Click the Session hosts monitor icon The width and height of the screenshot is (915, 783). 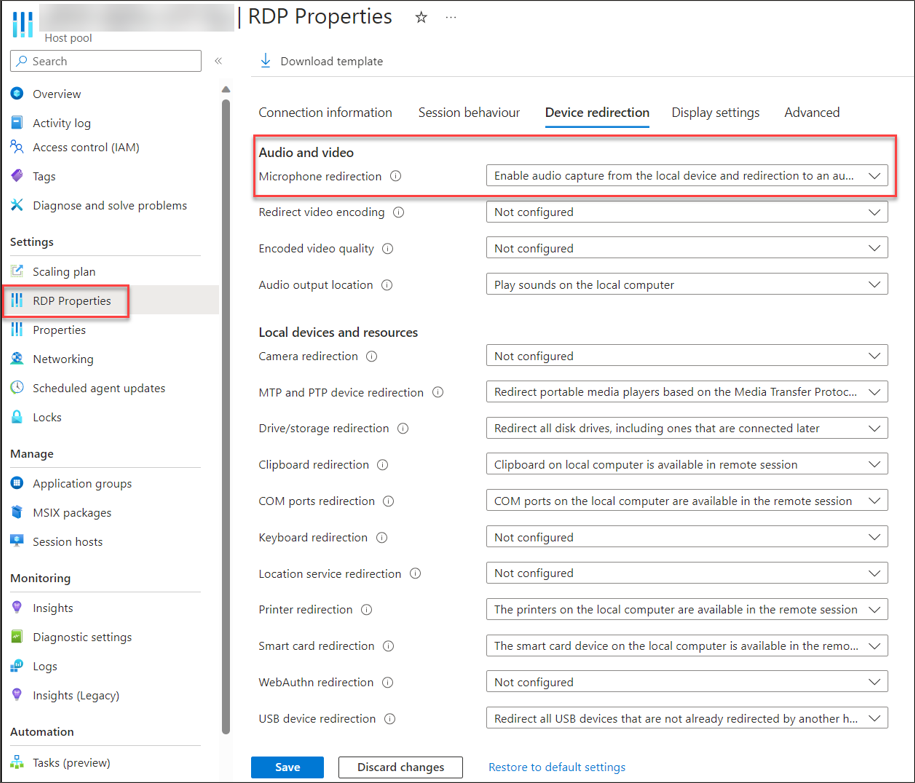point(17,541)
